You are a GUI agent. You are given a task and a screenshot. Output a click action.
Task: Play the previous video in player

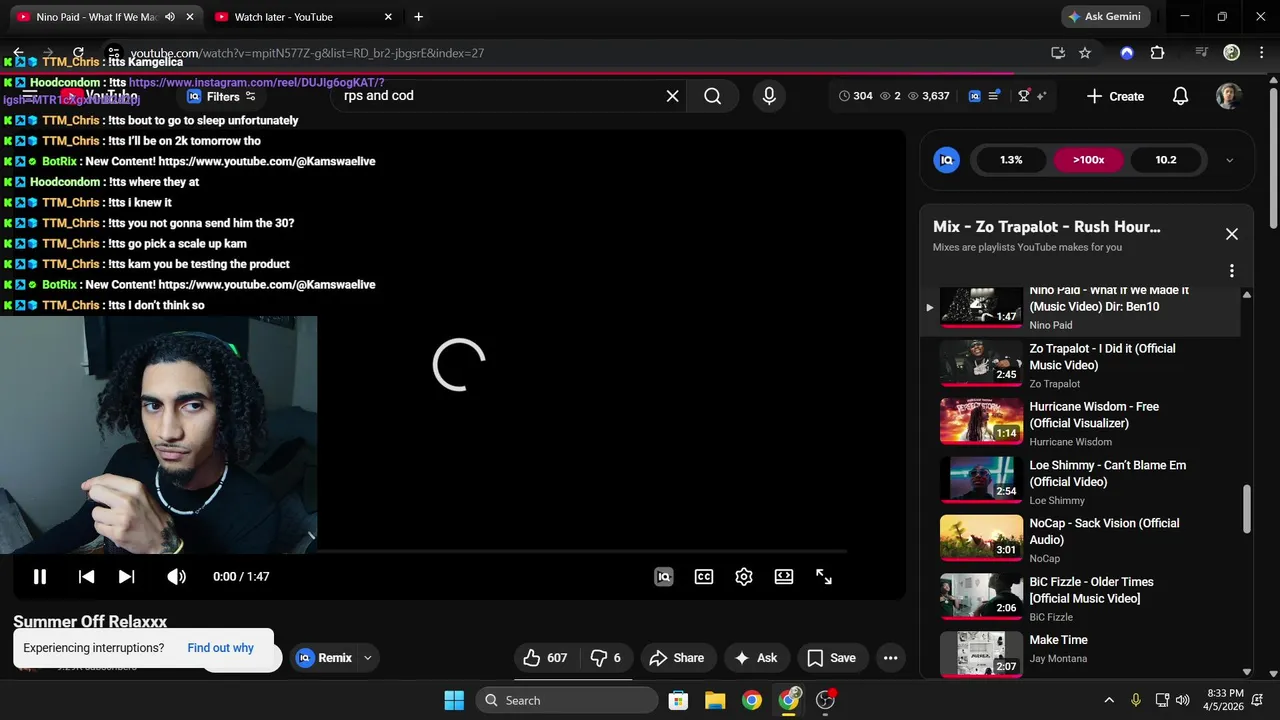coord(87,577)
